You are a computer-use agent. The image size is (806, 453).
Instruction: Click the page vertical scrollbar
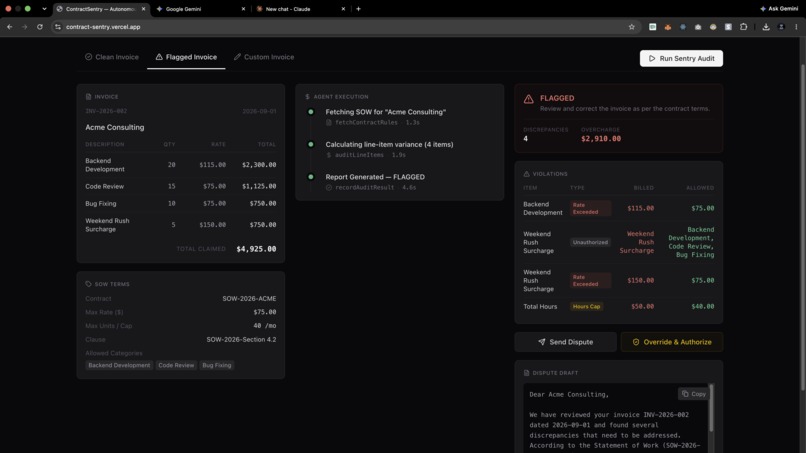coord(803,226)
